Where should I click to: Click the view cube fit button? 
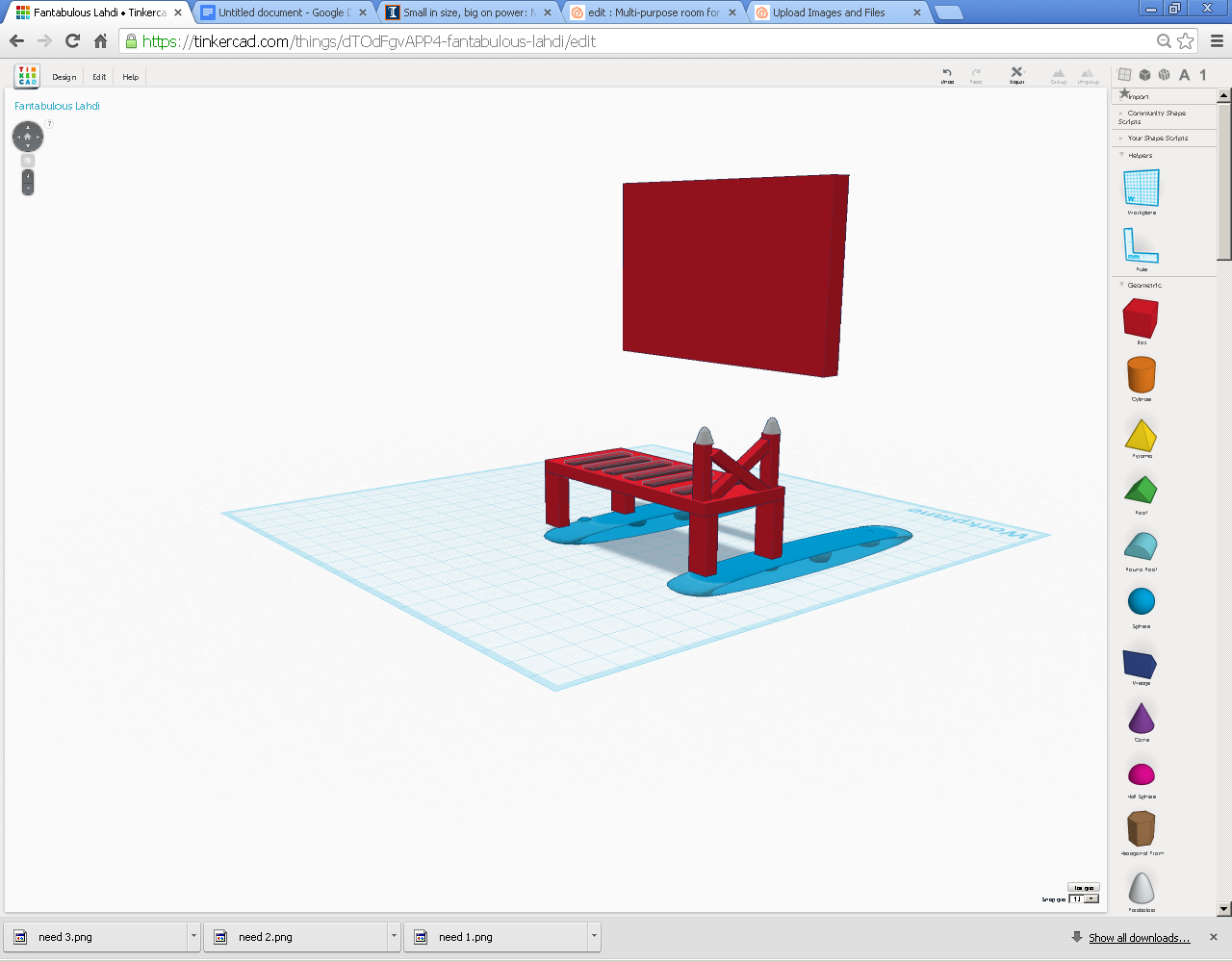pyautogui.click(x=27, y=161)
